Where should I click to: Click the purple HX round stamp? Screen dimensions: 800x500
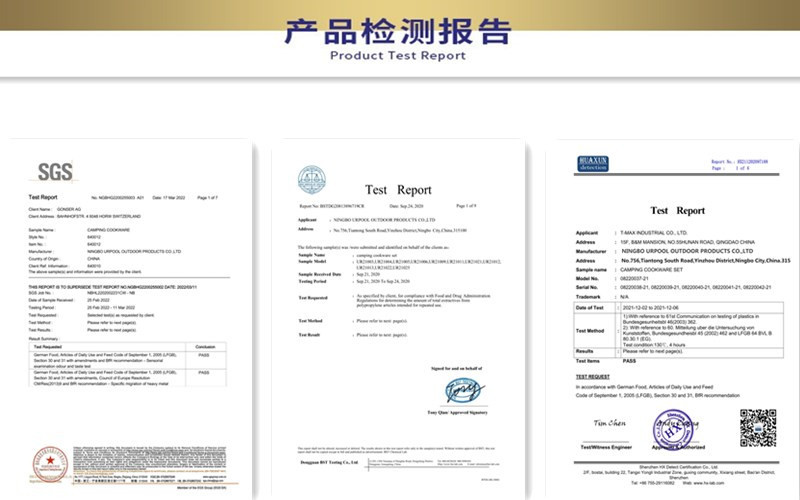672,429
